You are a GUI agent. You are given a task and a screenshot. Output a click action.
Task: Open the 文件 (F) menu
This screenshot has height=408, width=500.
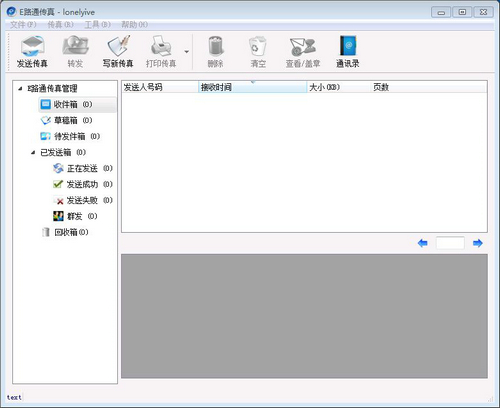click(x=23, y=25)
